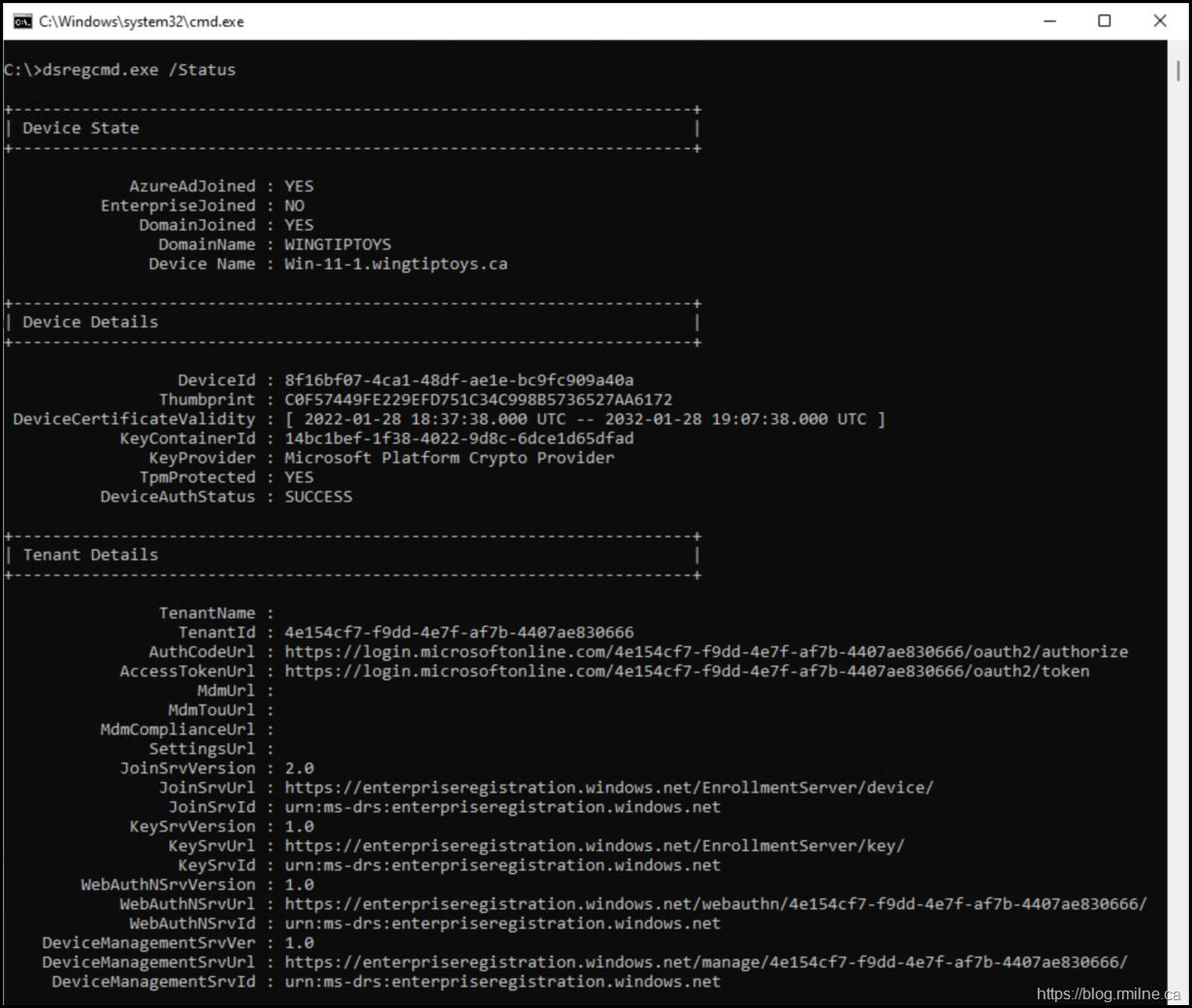
Task: Click the TenantId GUID value
Action: [x=459, y=633]
